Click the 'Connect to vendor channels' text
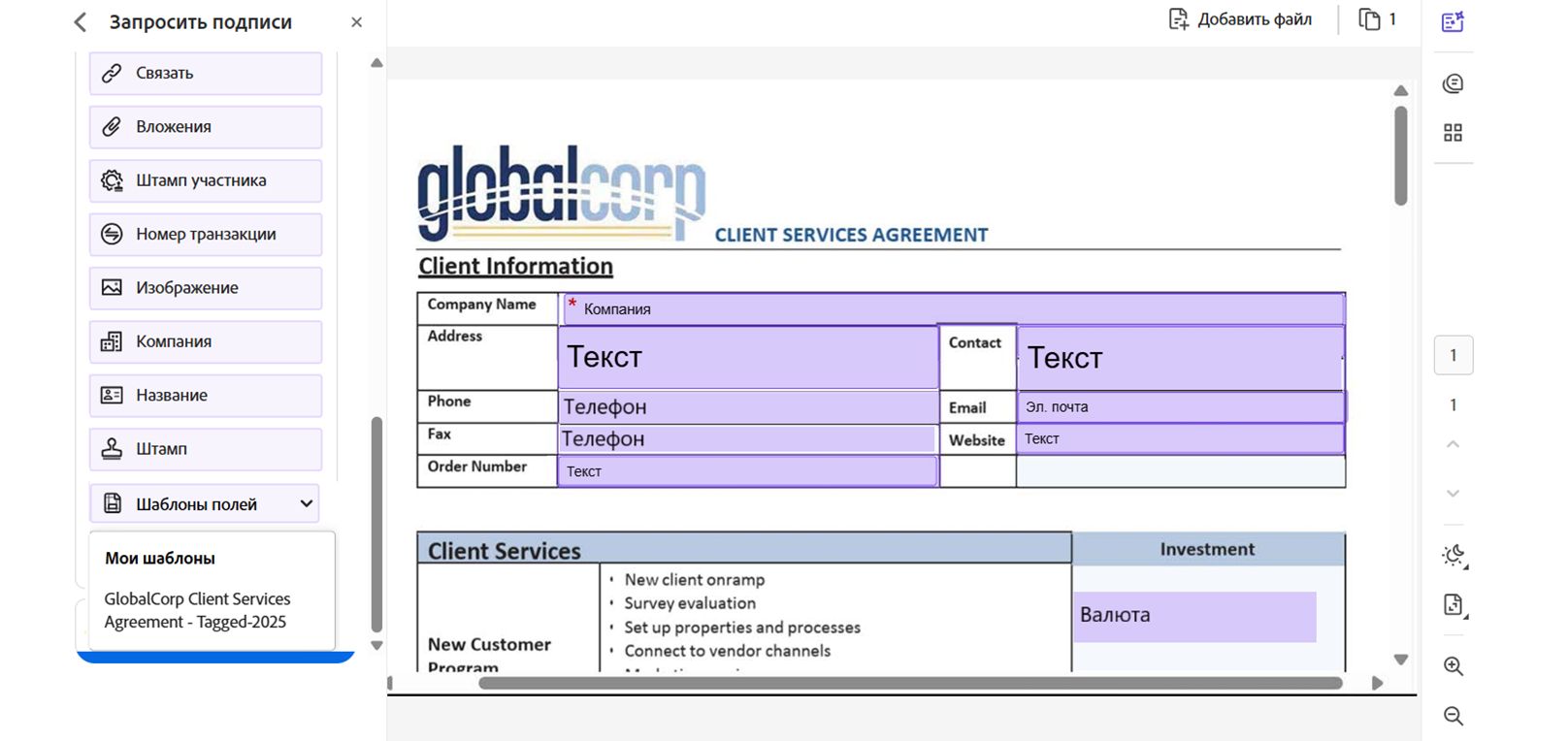 [x=728, y=651]
